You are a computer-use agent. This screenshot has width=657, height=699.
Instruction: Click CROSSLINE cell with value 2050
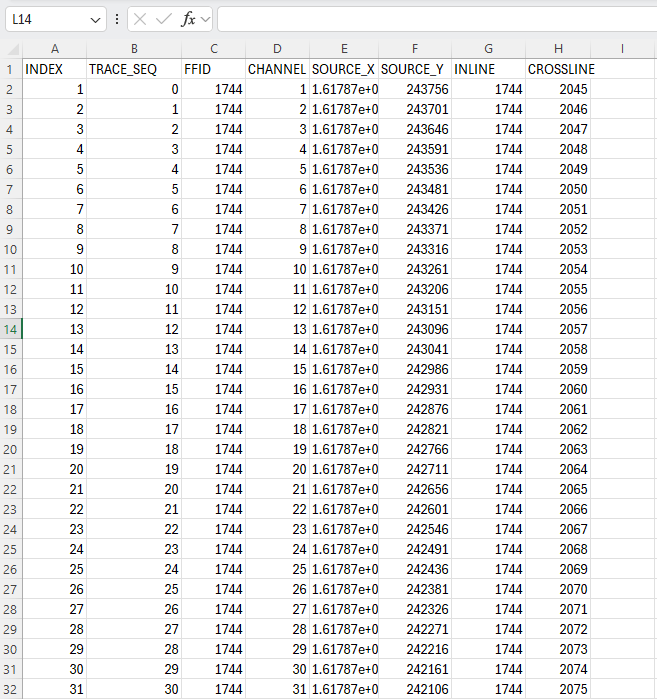pyautogui.click(x=558, y=189)
